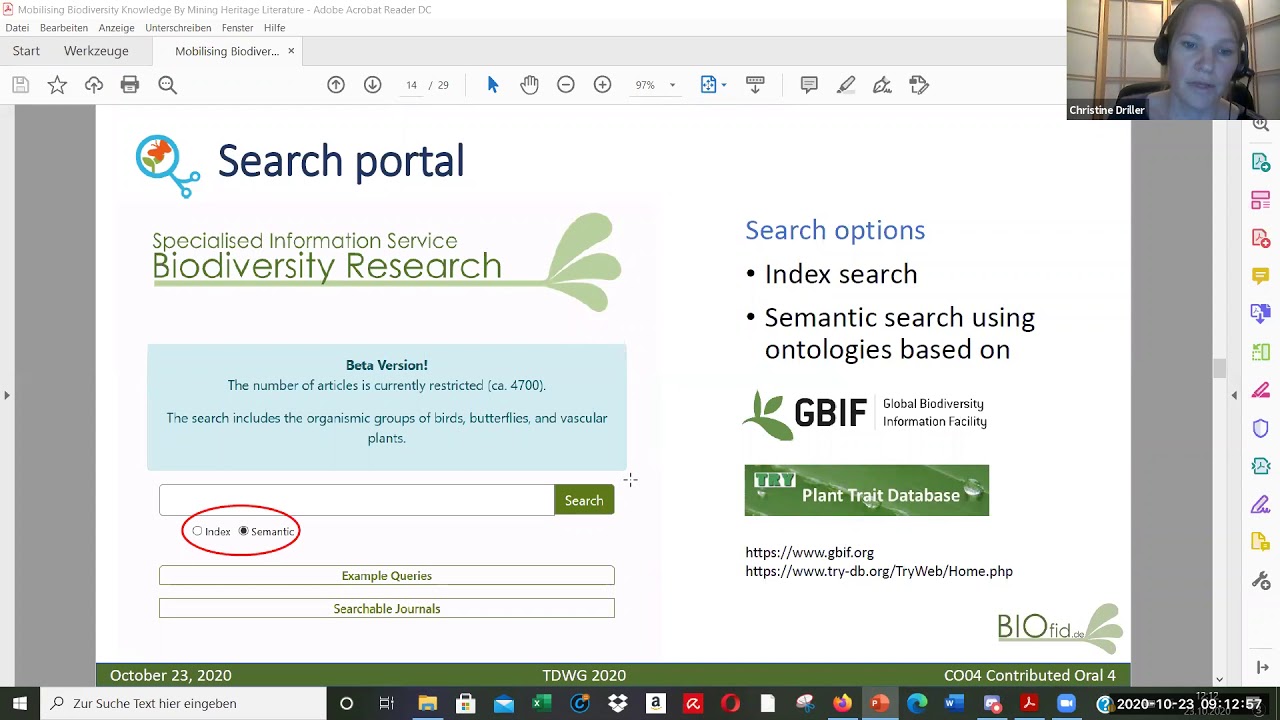This screenshot has width=1280, height=720.
Task: Select the Index radio button
Action: pyautogui.click(x=197, y=531)
